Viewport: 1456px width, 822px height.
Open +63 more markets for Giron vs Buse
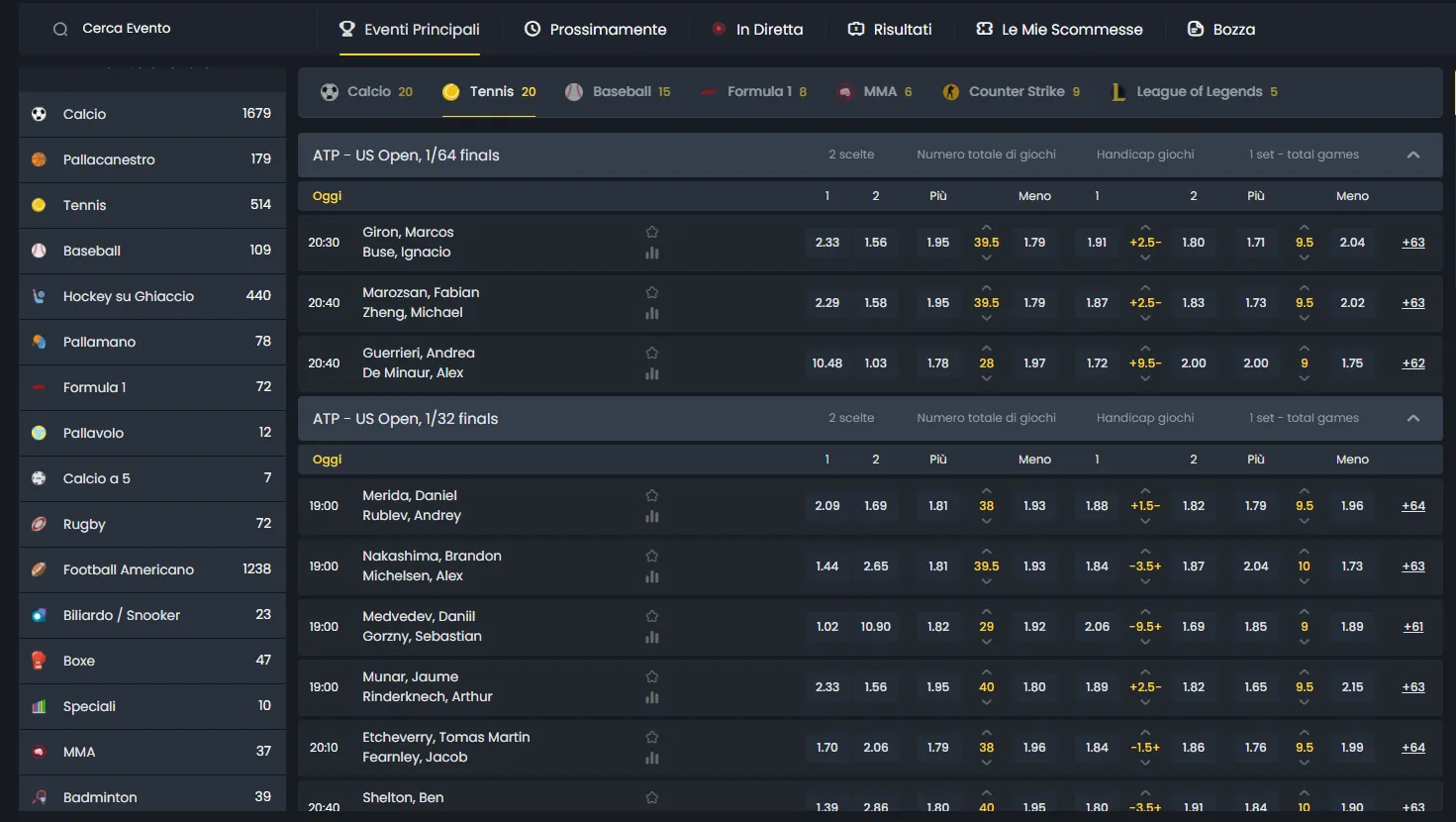coord(1412,243)
